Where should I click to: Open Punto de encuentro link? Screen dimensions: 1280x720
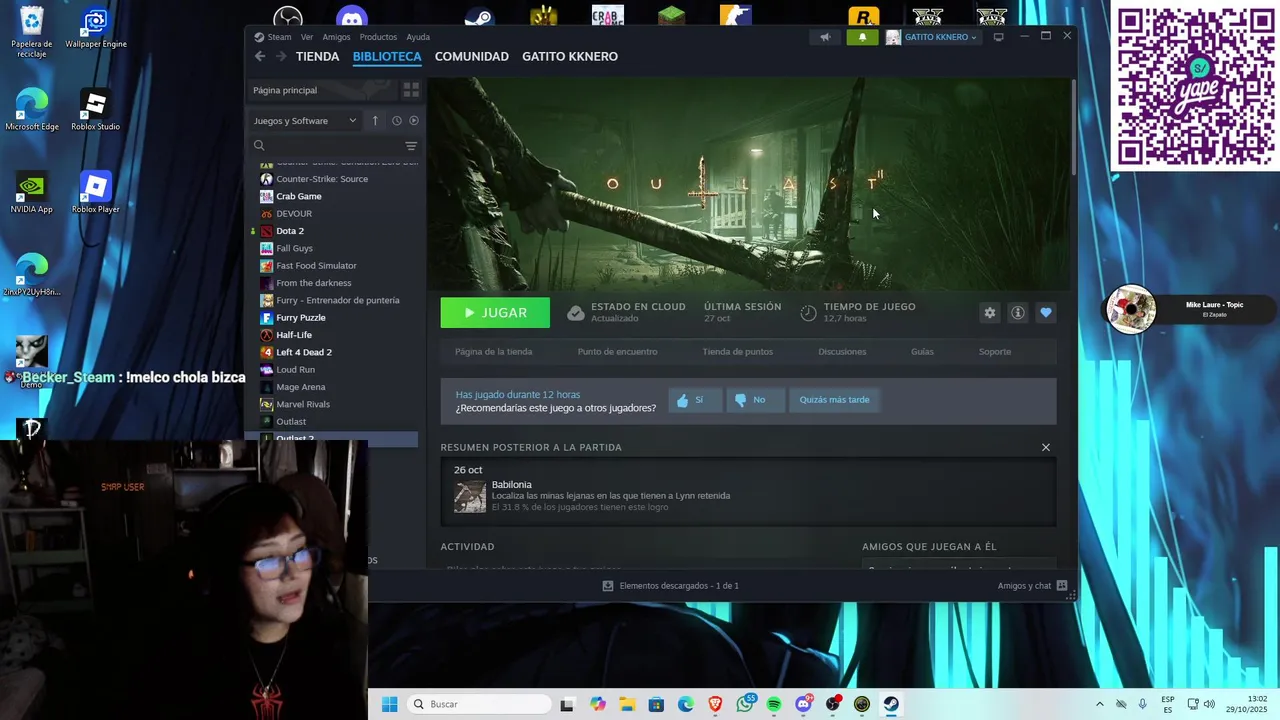pyautogui.click(x=618, y=352)
